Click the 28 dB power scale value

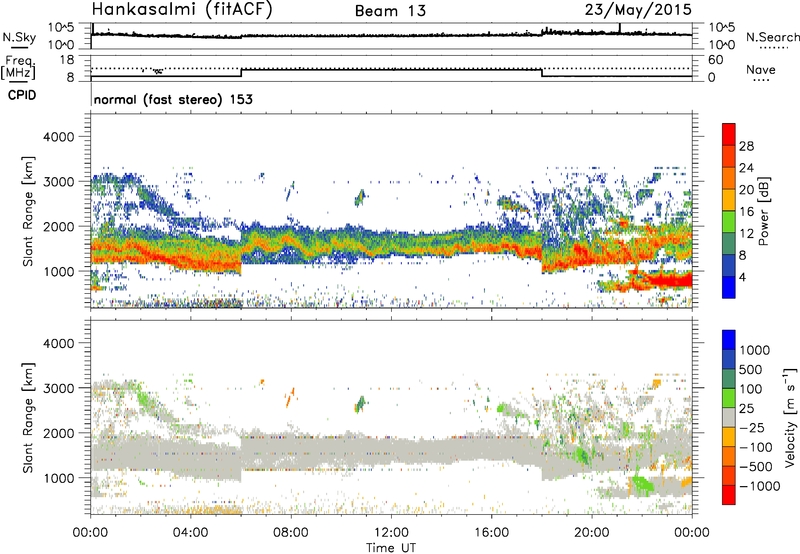(x=746, y=146)
